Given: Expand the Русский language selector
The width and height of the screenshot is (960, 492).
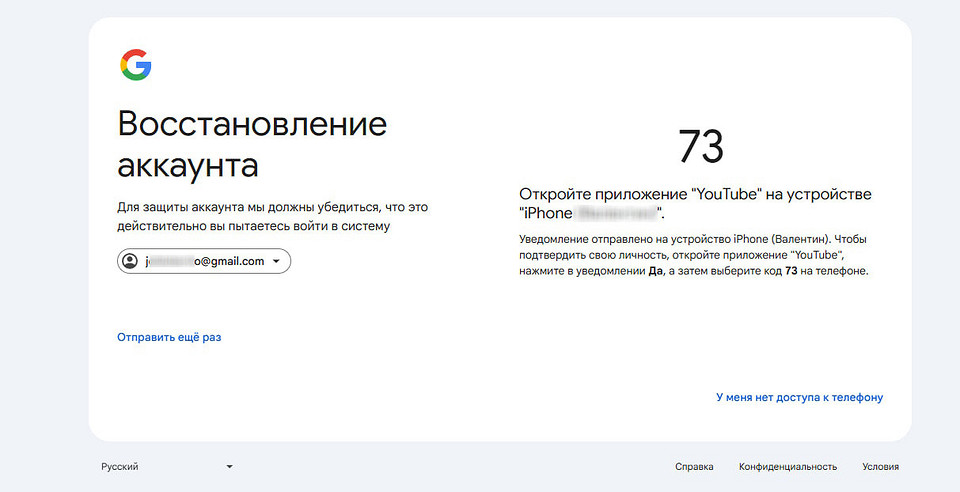Looking at the screenshot, I should point(167,466).
